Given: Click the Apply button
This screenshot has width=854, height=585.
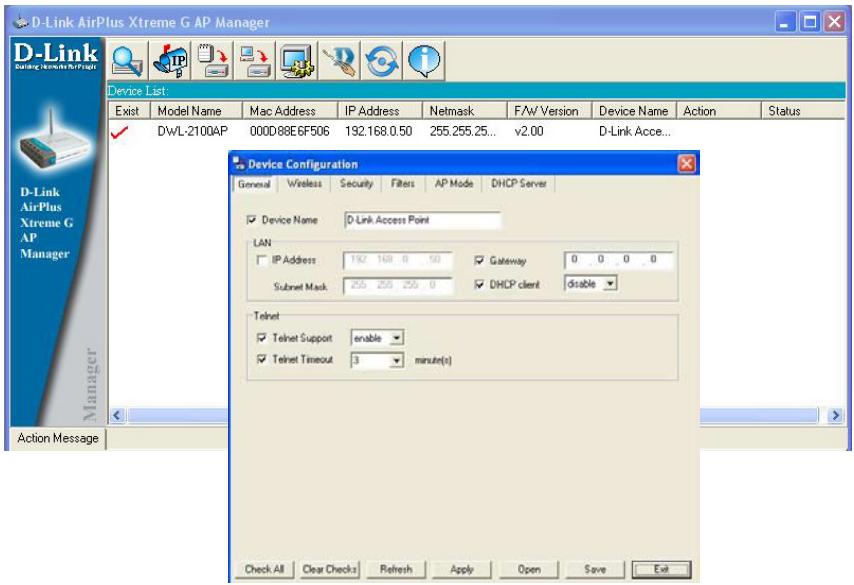Looking at the screenshot, I should click(462, 569).
